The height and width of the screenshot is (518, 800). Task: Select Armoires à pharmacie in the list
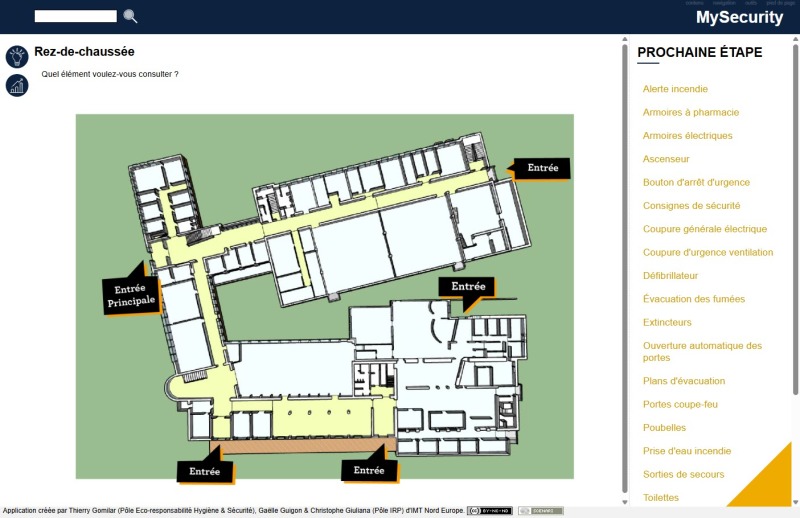691,112
